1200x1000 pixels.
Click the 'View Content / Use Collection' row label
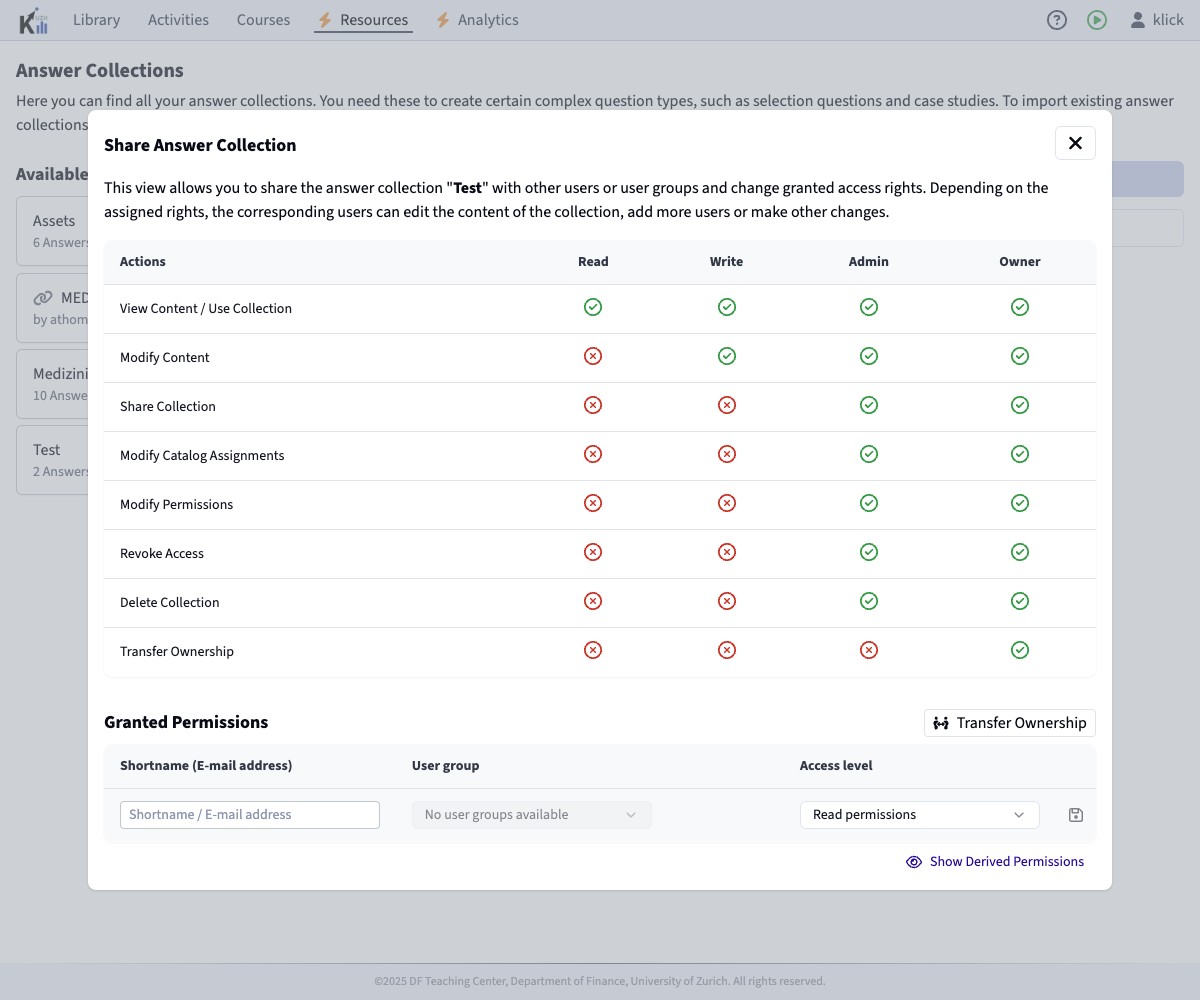pyautogui.click(x=206, y=309)
